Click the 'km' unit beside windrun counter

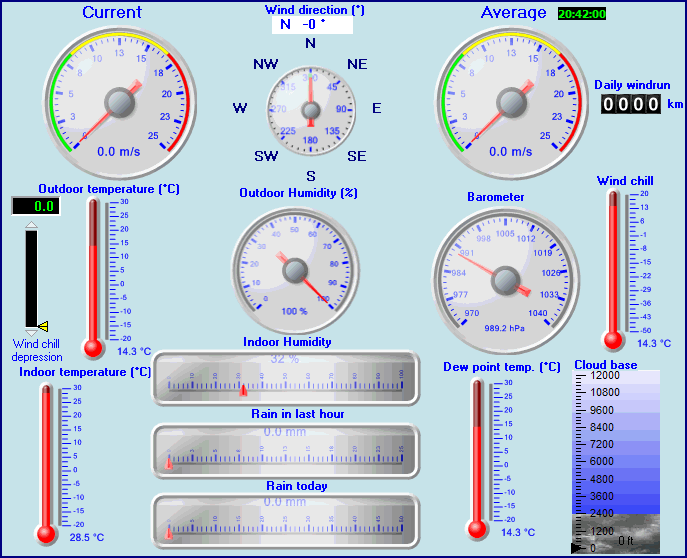point(675,104)
